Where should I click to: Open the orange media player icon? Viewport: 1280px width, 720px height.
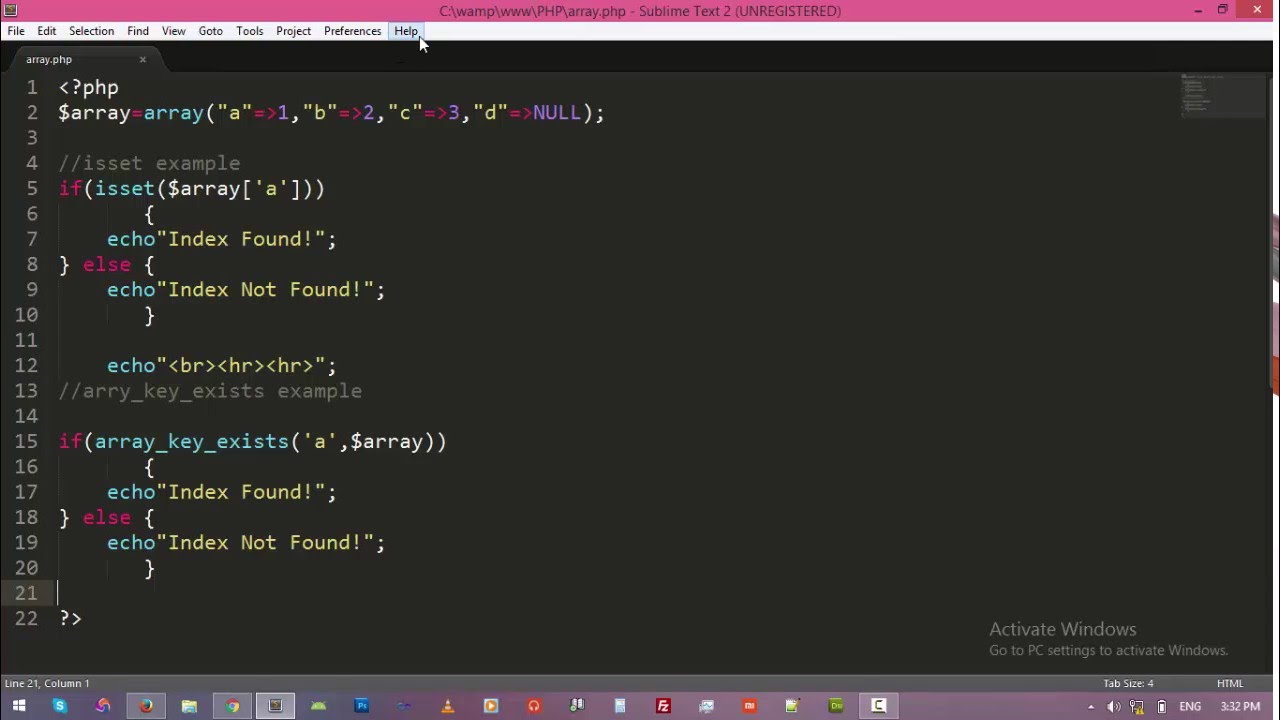click(490, 706)
